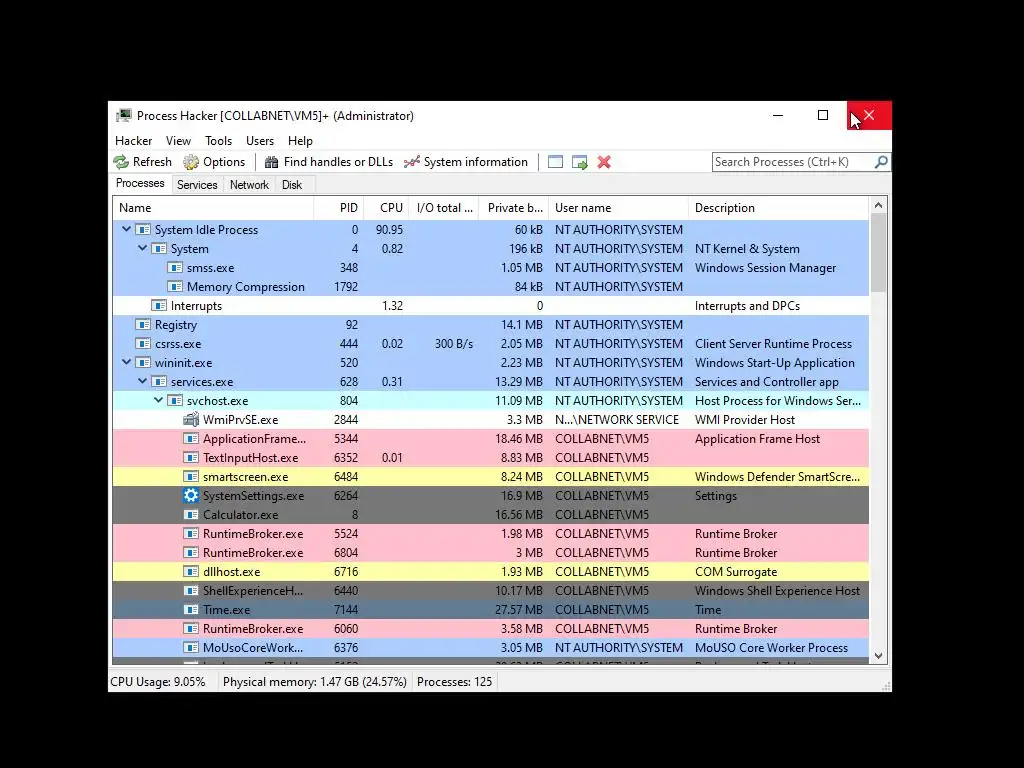Click the Process Hacker title bar icon
Viewport: 1024px width, 768px height.
click(x=123, y=116)
